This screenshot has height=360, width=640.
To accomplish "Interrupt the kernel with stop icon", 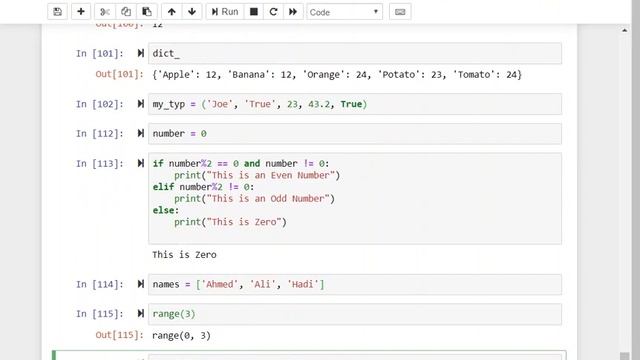I will tap(253, 12).
